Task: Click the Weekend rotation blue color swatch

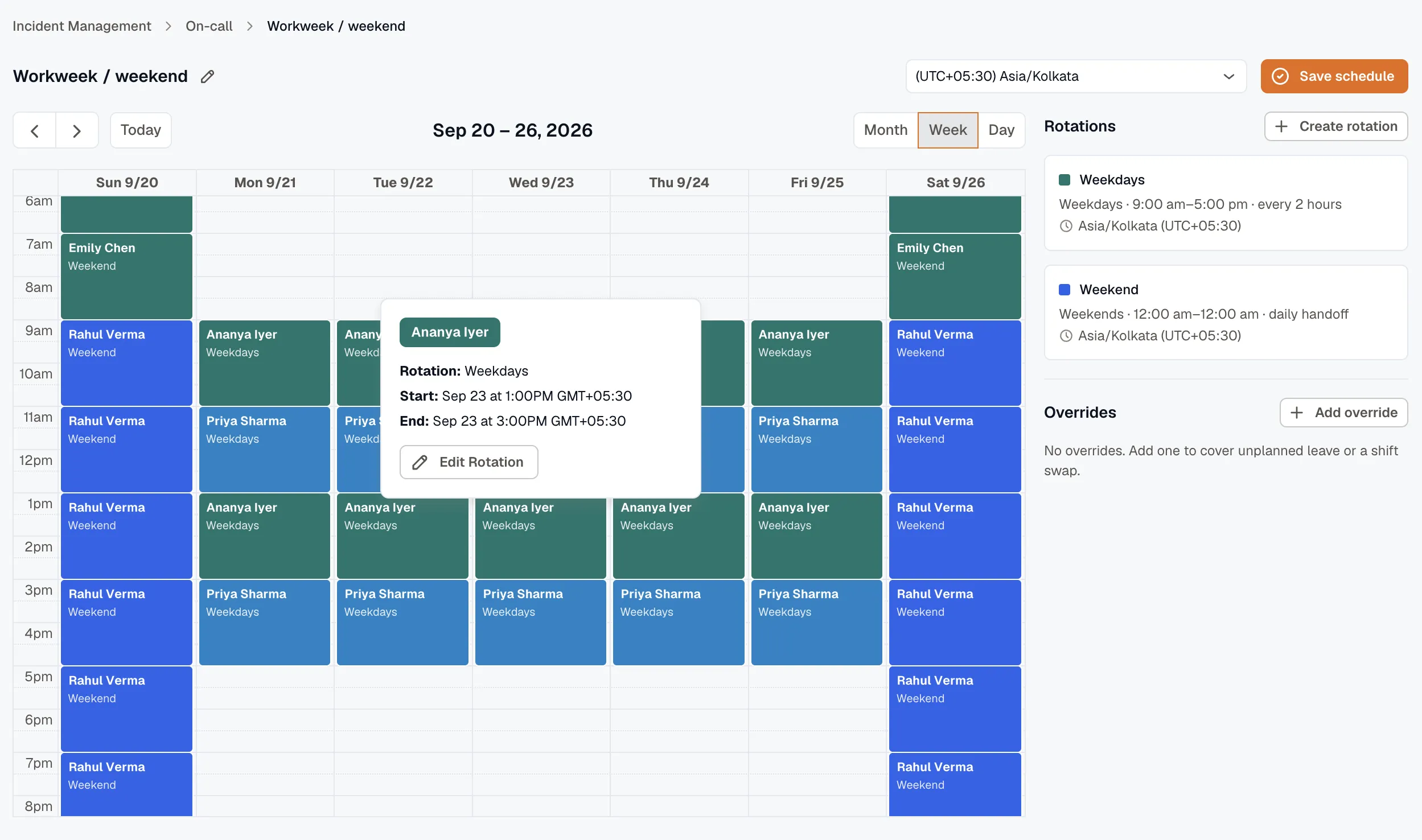Action: click(1065, 290)
